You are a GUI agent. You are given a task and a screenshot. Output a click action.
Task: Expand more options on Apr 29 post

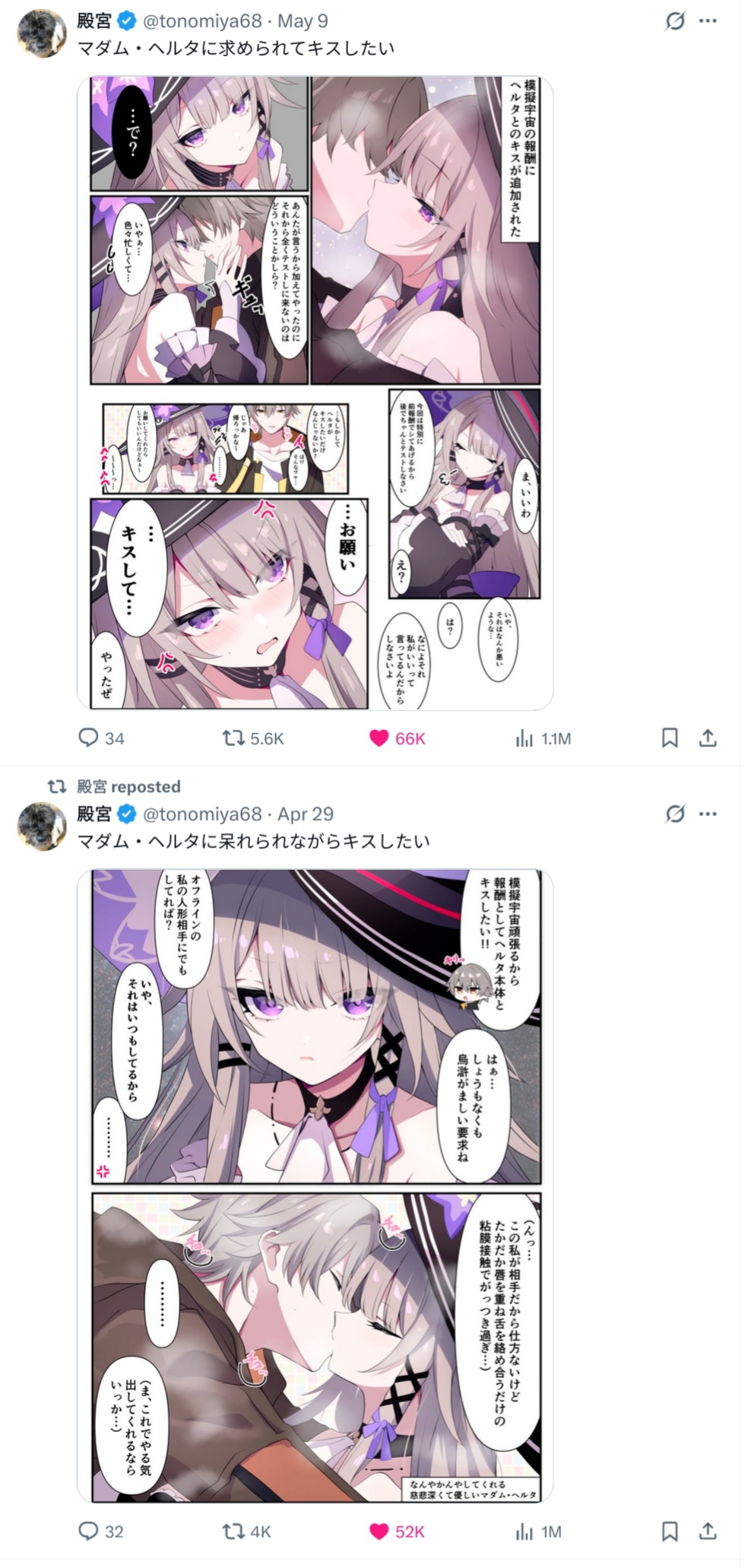pos(708,814)
